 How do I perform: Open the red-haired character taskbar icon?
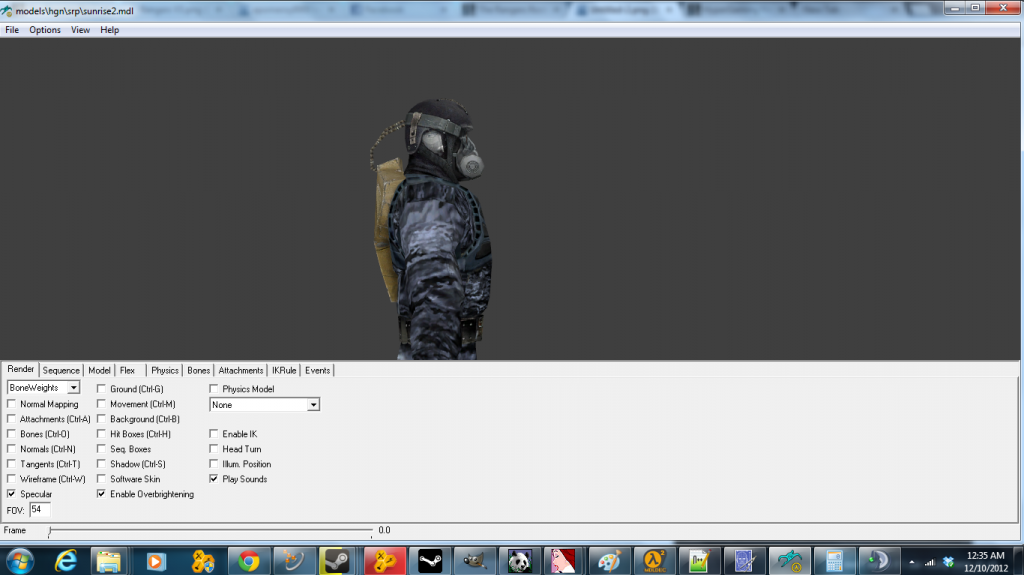563,561
